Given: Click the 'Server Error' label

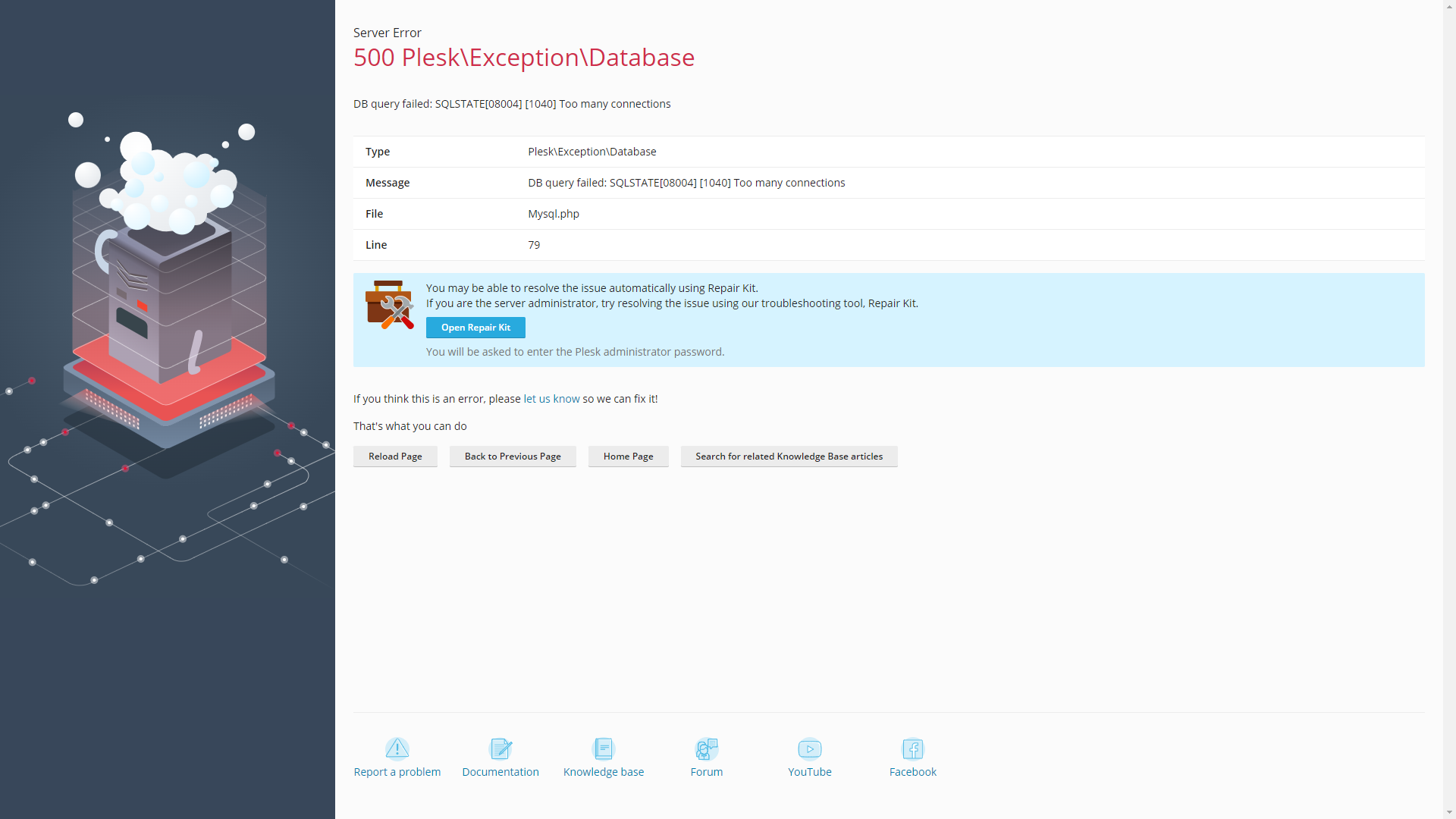Looking at the screenshot, I should pyautogui.click(x=388, y=33).
